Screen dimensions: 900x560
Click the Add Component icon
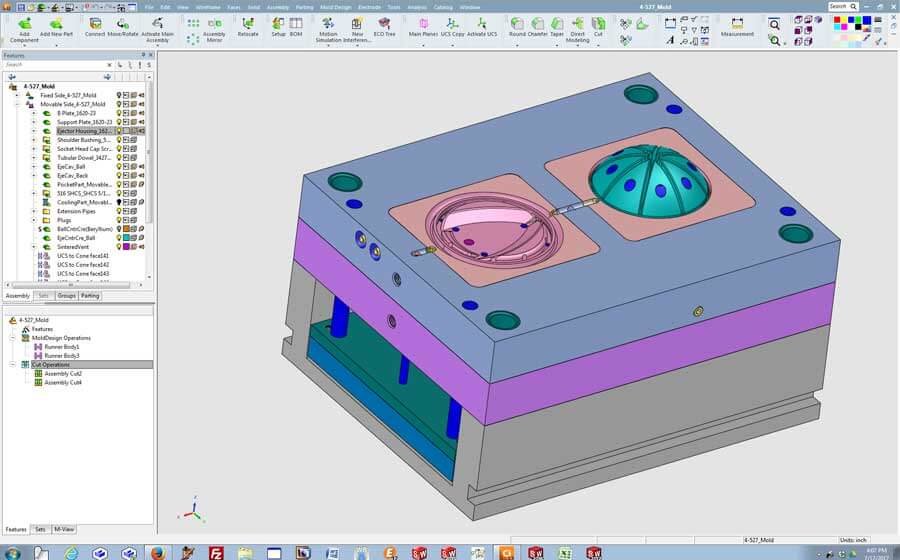[23, 25]
